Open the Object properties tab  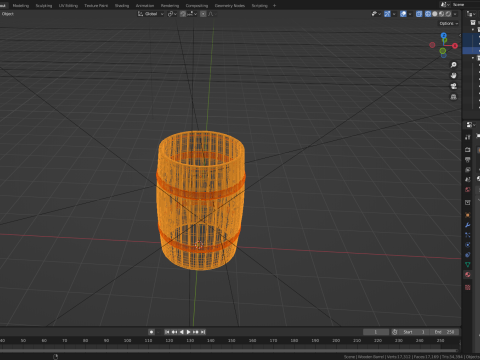click(468, 215)
